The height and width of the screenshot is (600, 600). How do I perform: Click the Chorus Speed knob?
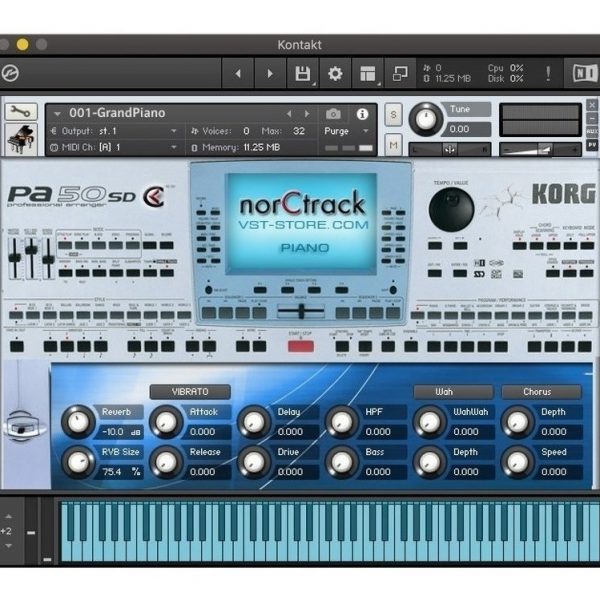click(x=517, y=462)
